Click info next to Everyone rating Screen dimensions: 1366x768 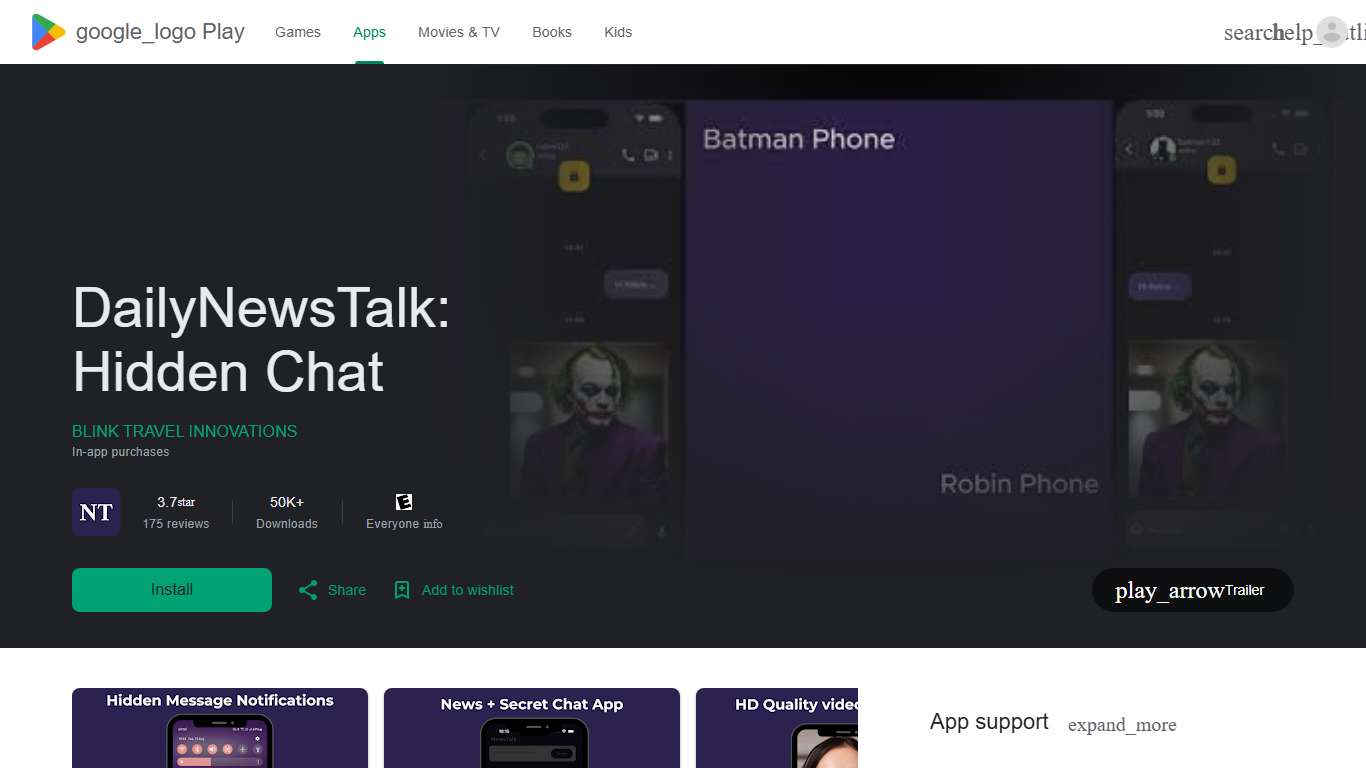[434, 523]
